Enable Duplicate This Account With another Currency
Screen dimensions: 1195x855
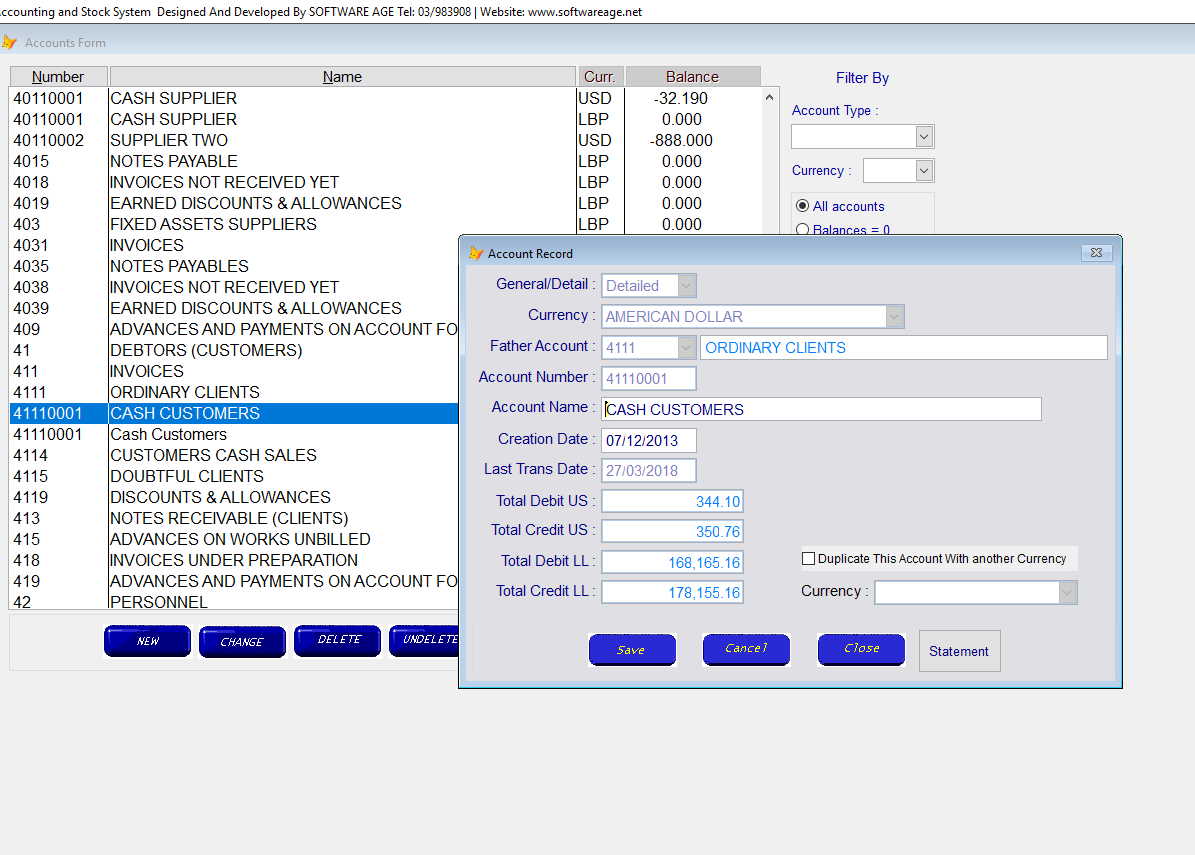809,559
